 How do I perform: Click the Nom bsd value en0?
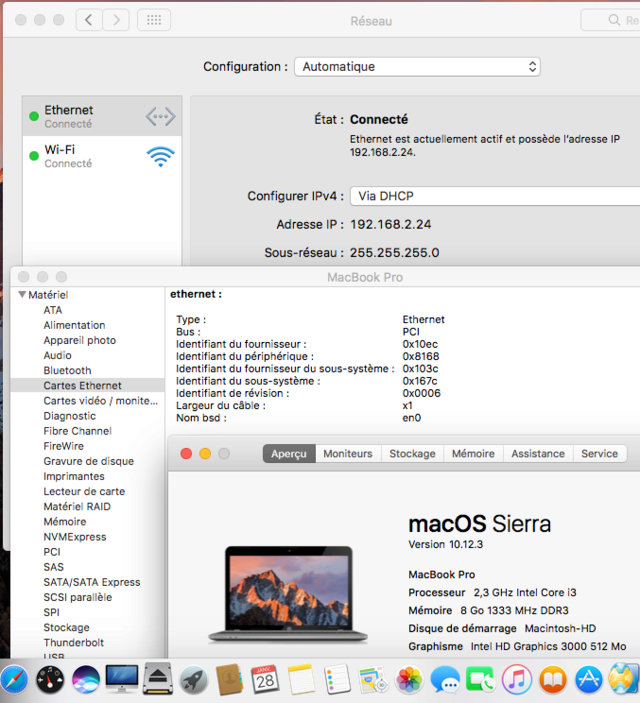point(412,418)
